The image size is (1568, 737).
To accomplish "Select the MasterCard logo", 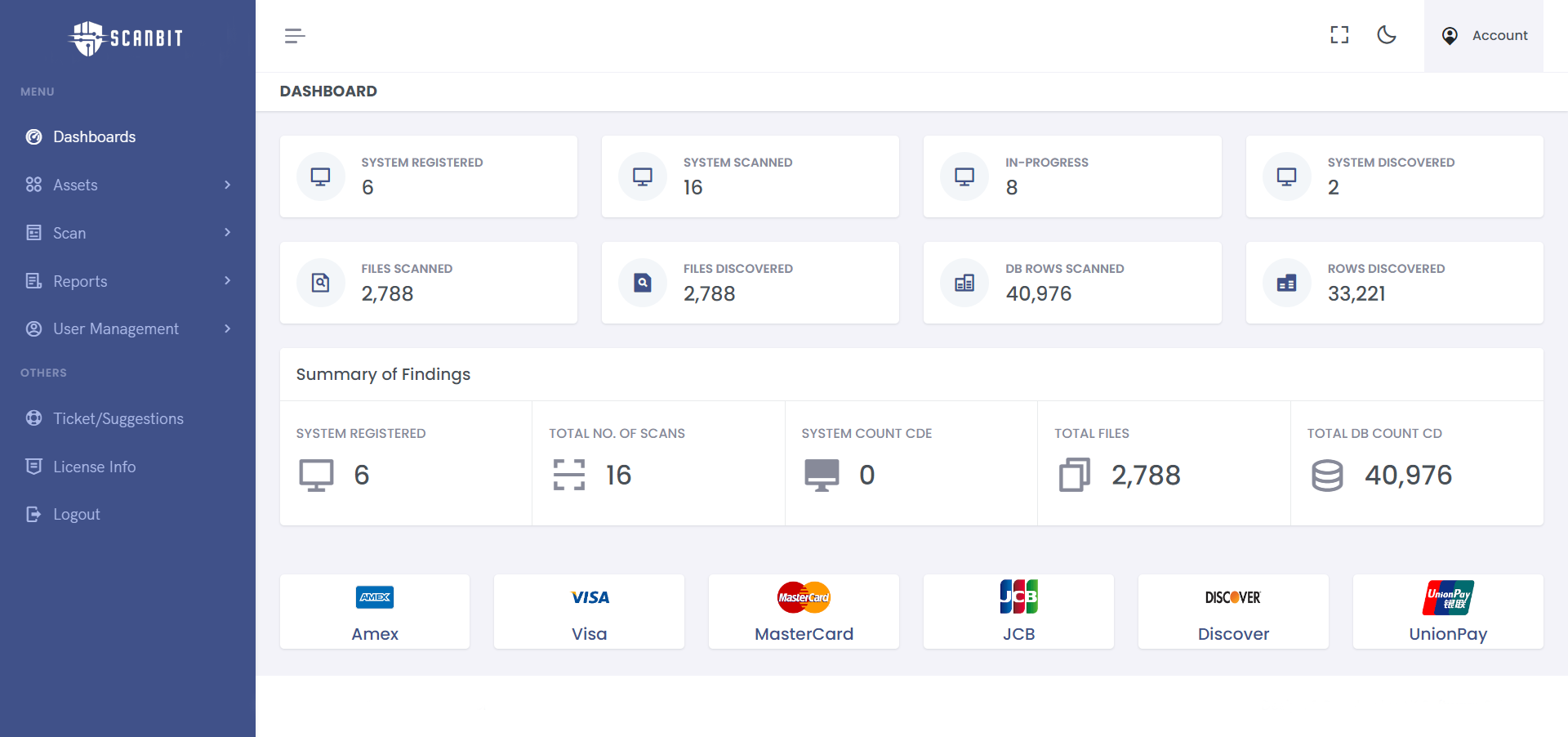I will [804, 597].
